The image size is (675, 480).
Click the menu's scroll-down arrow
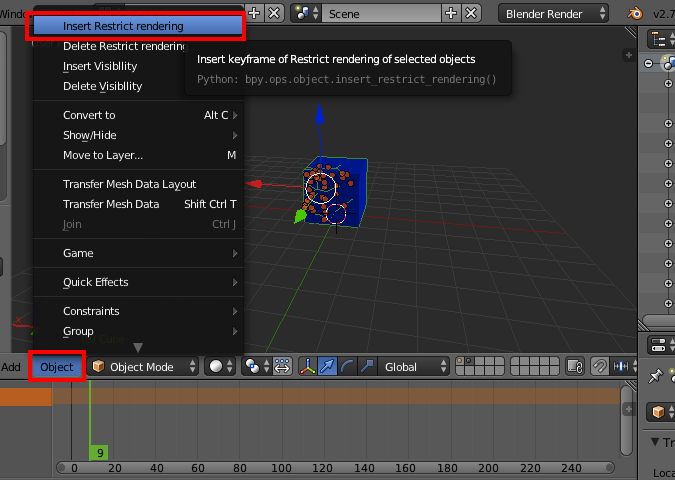click(x=138, y=347)
